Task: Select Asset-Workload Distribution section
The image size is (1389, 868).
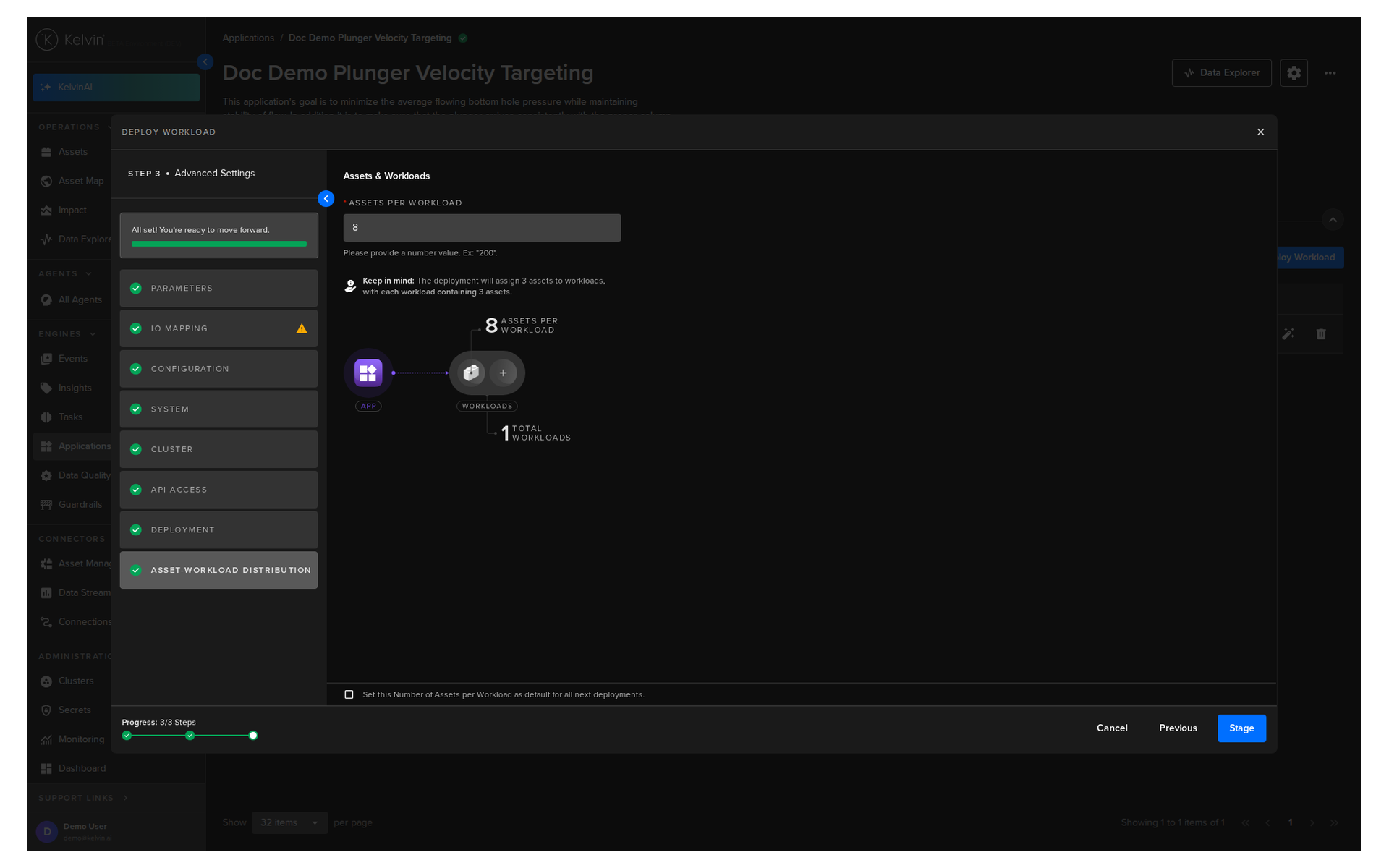Action: (x=218, y=570)
